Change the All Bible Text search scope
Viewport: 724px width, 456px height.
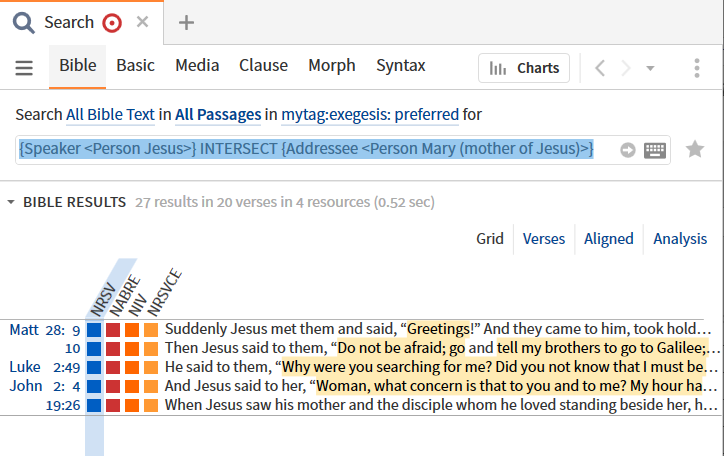click(110, 114)
